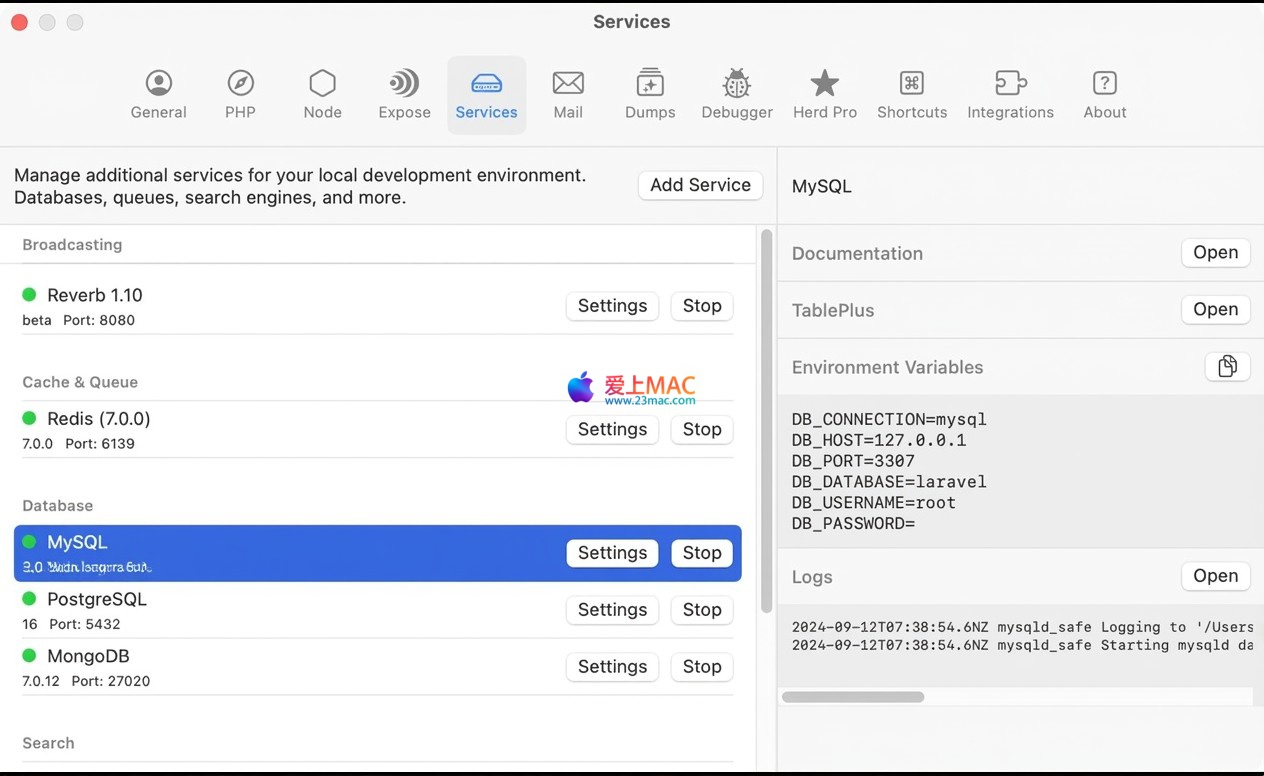Switch to the Integrations tab
The width and height of the screenshot is (1264, 776).
tap(1010, 95)
